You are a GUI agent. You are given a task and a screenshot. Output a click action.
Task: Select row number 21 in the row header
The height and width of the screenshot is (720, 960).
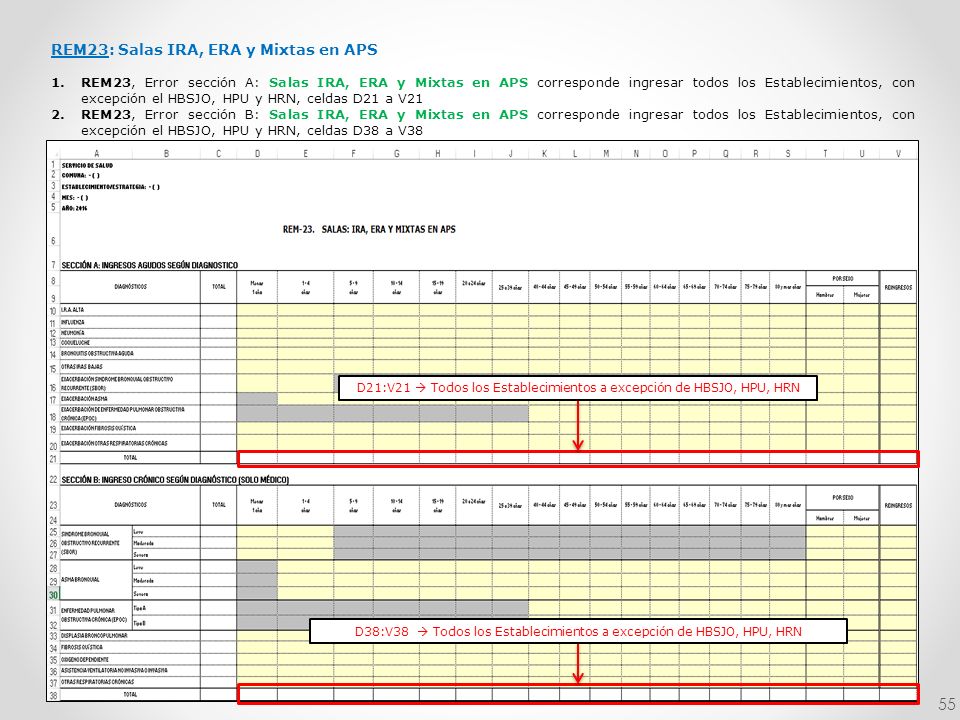point(53,459)
